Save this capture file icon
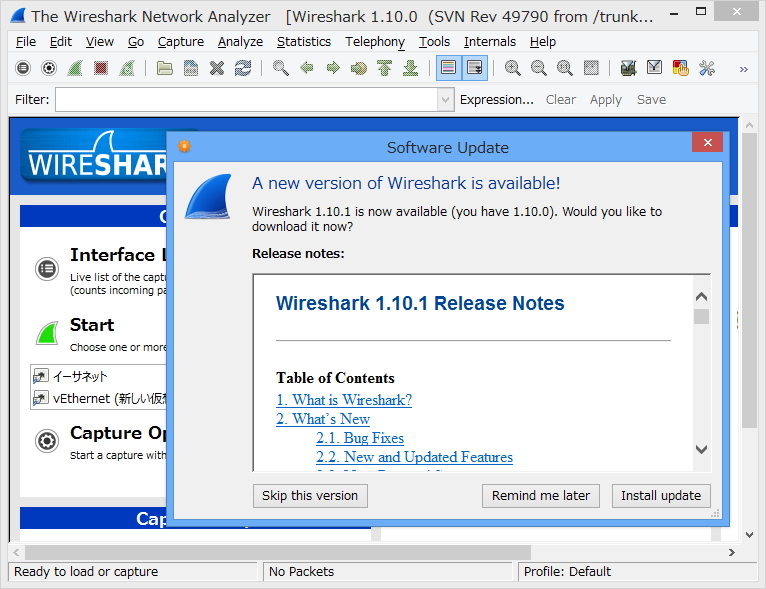Viewport: 766px width, 589px height. 191,68
